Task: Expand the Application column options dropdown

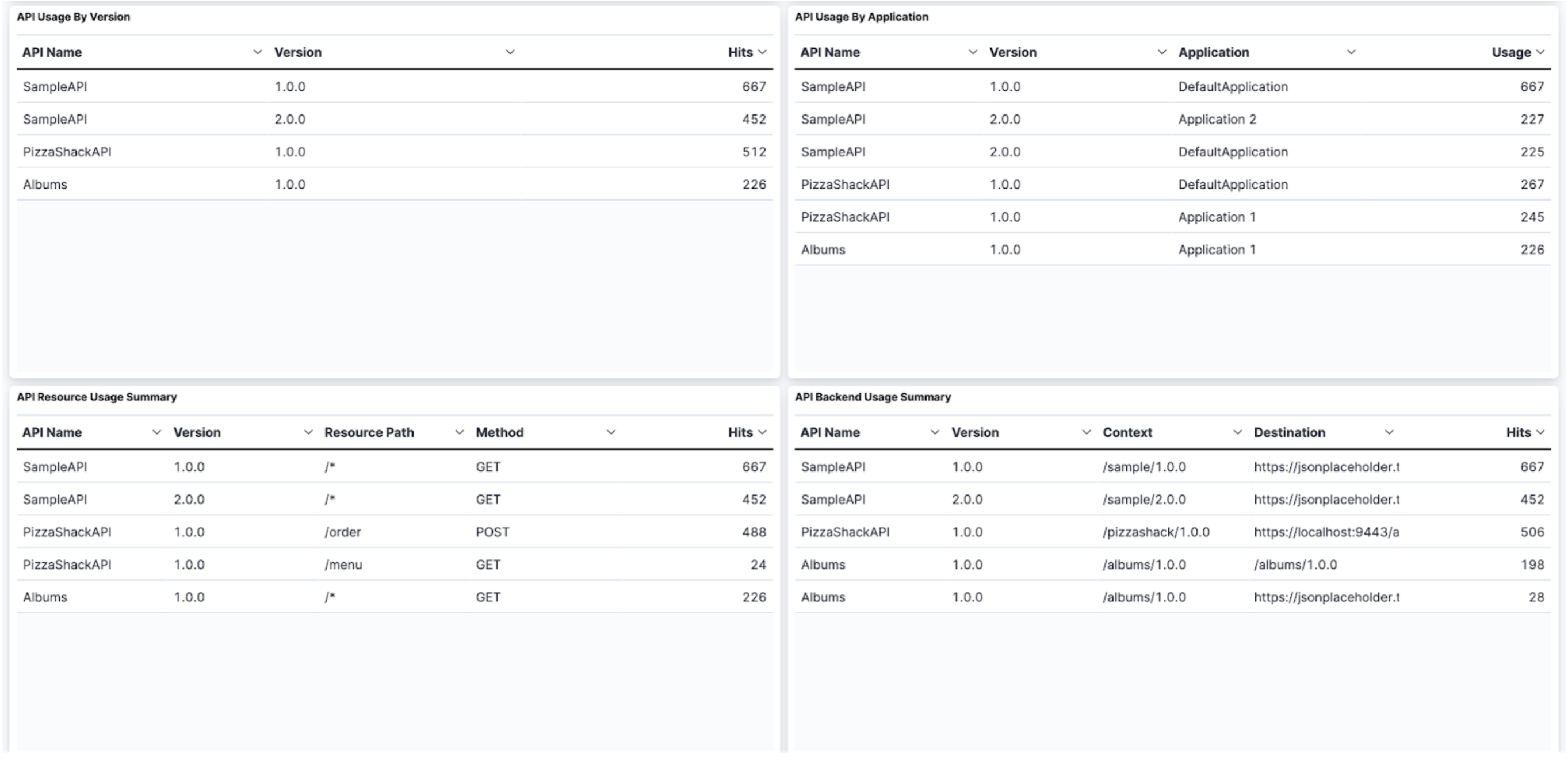Action: click(1350, 52)
